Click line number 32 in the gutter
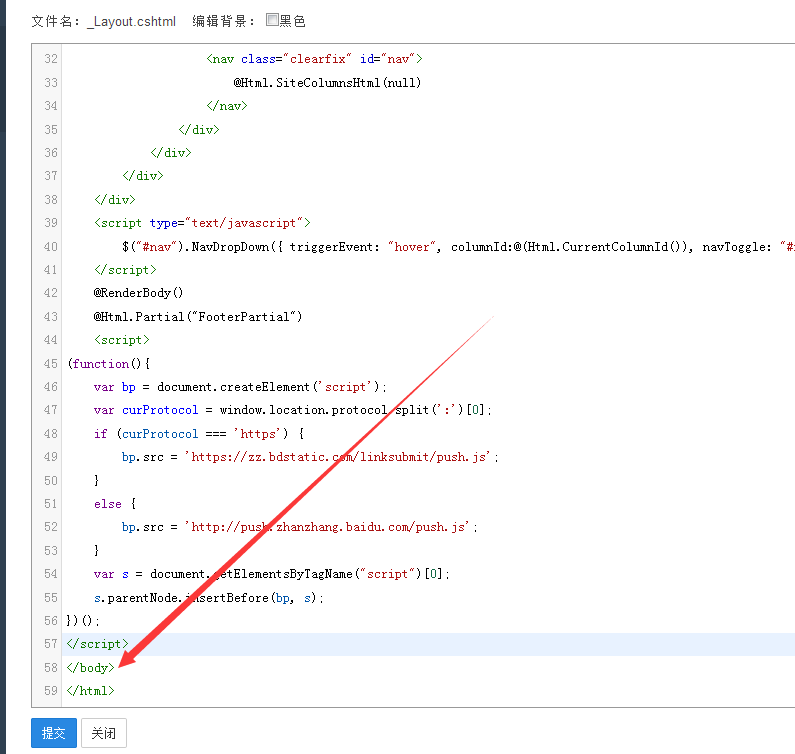The height and width of the screenshot is (754, 795). tap(50, 59)
